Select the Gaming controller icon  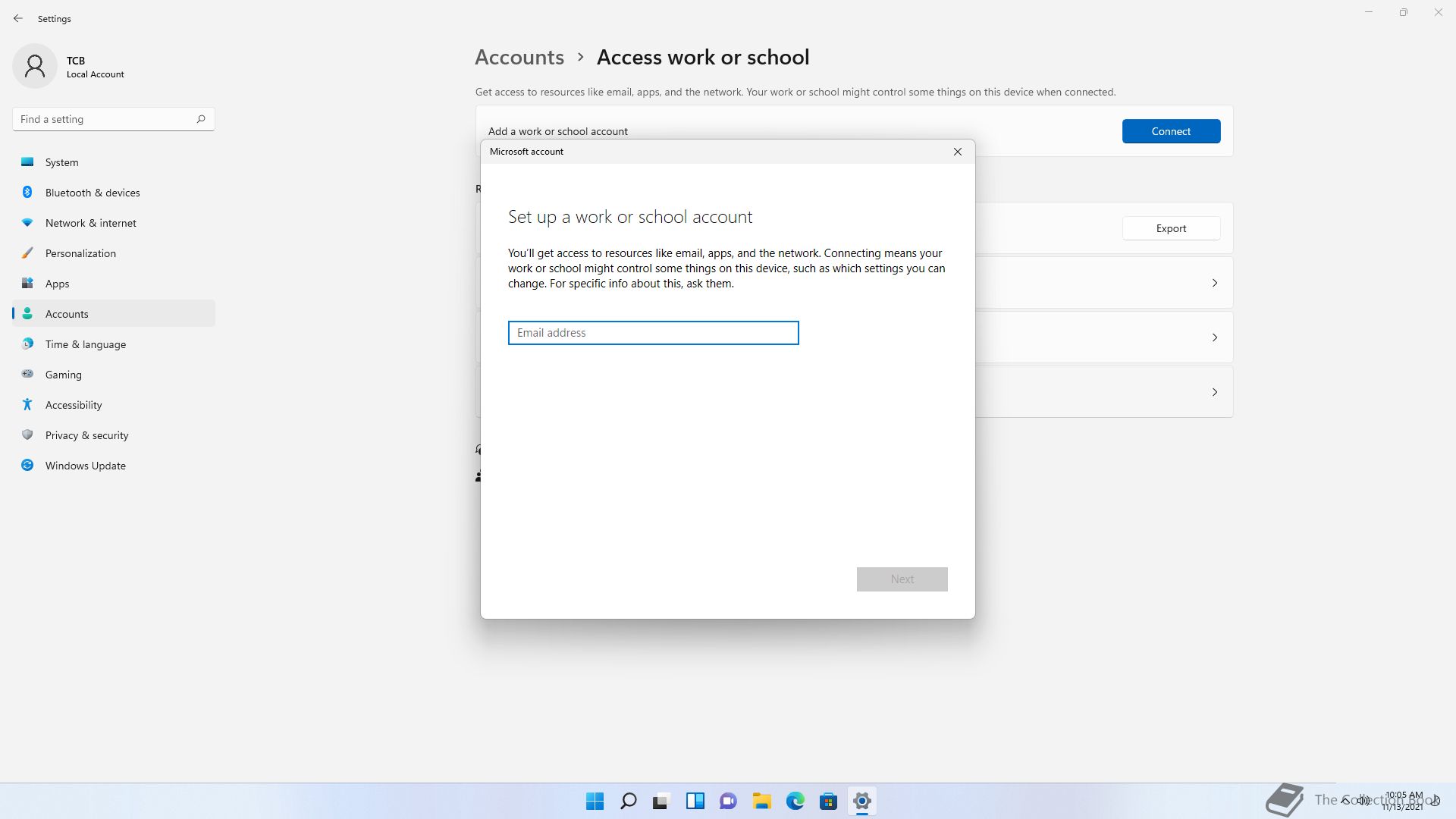27,374
